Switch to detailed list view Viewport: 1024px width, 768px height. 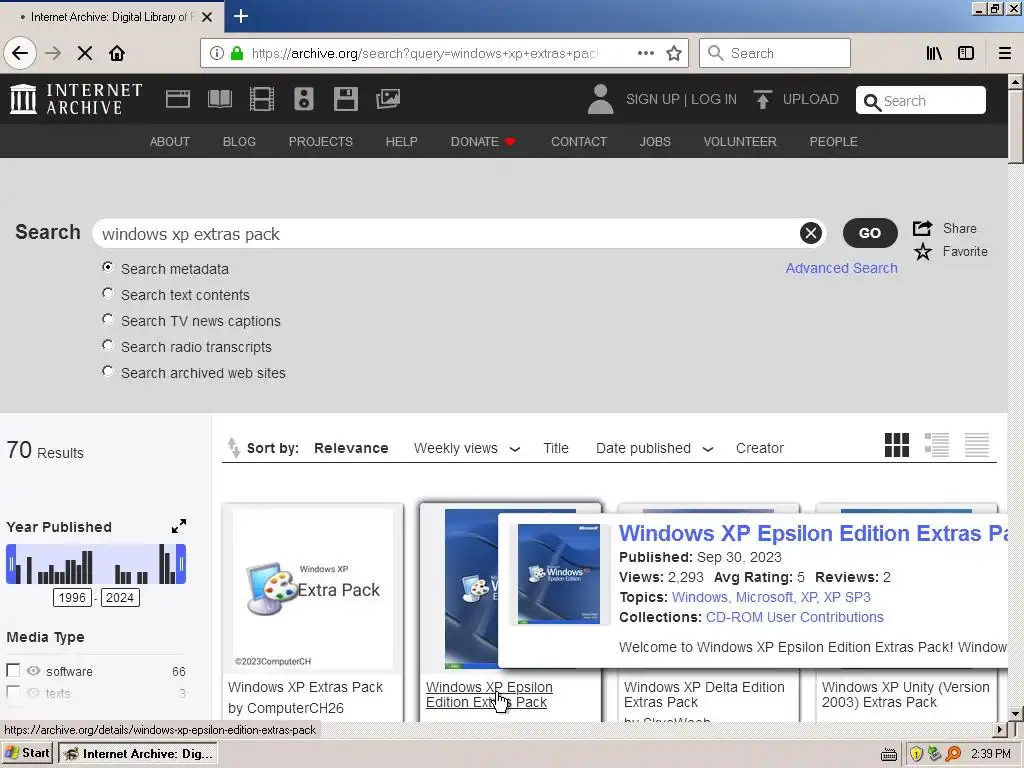point(936,445)
